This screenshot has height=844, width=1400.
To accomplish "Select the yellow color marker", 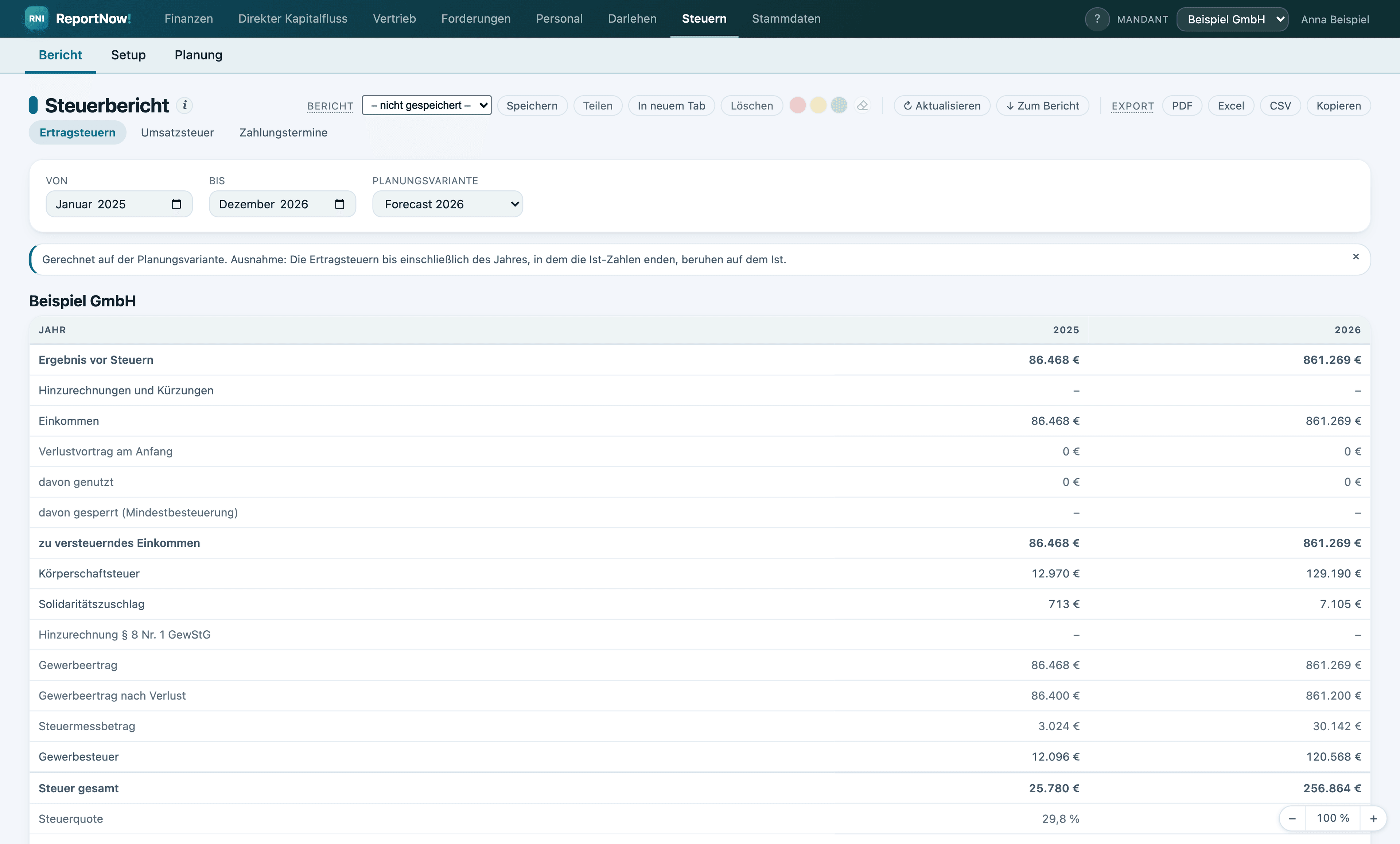I will click(x=818, y=105).
